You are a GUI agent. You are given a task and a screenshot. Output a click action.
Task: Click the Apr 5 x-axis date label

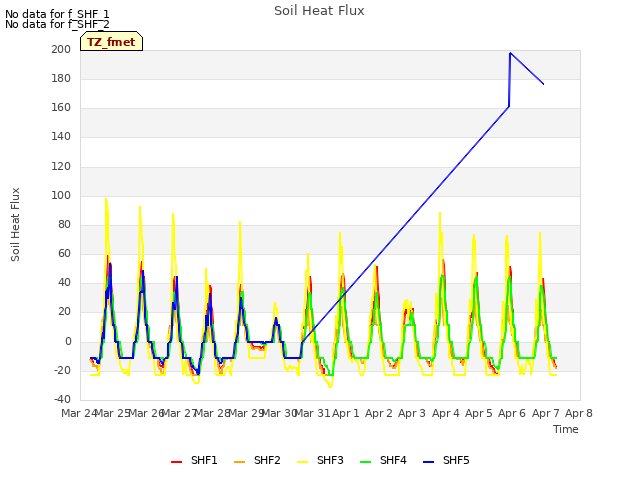[x=479, y=413]
